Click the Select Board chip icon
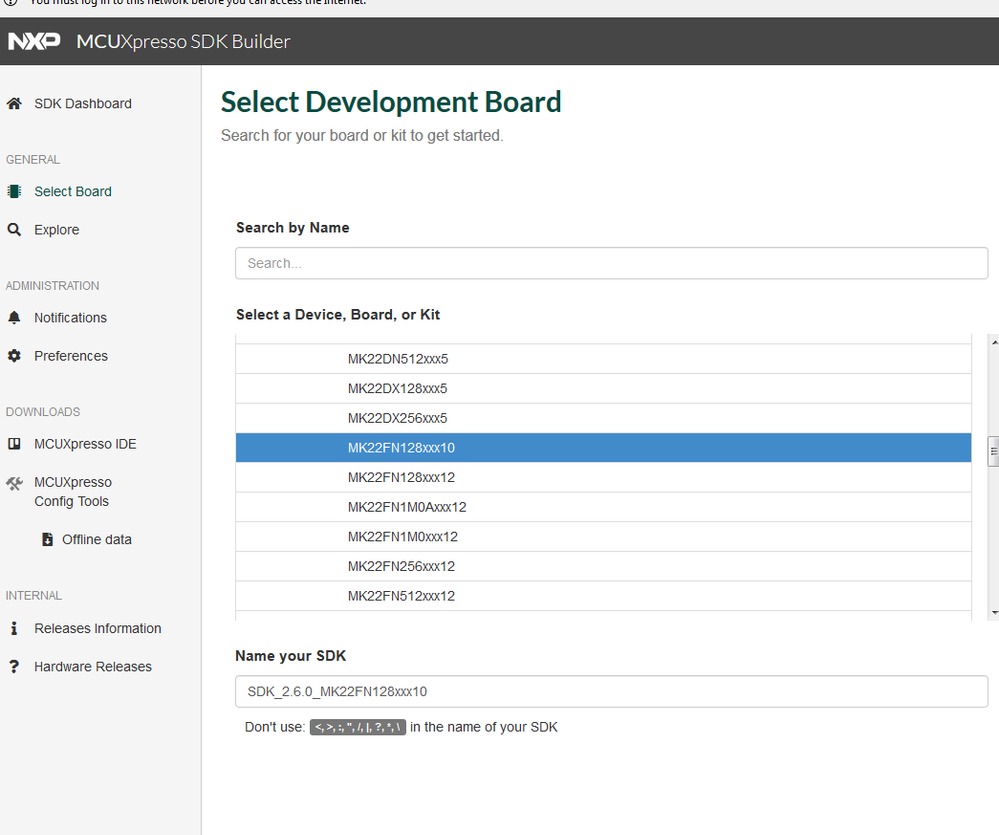The image size is (999, 835). tap(14, 191)
